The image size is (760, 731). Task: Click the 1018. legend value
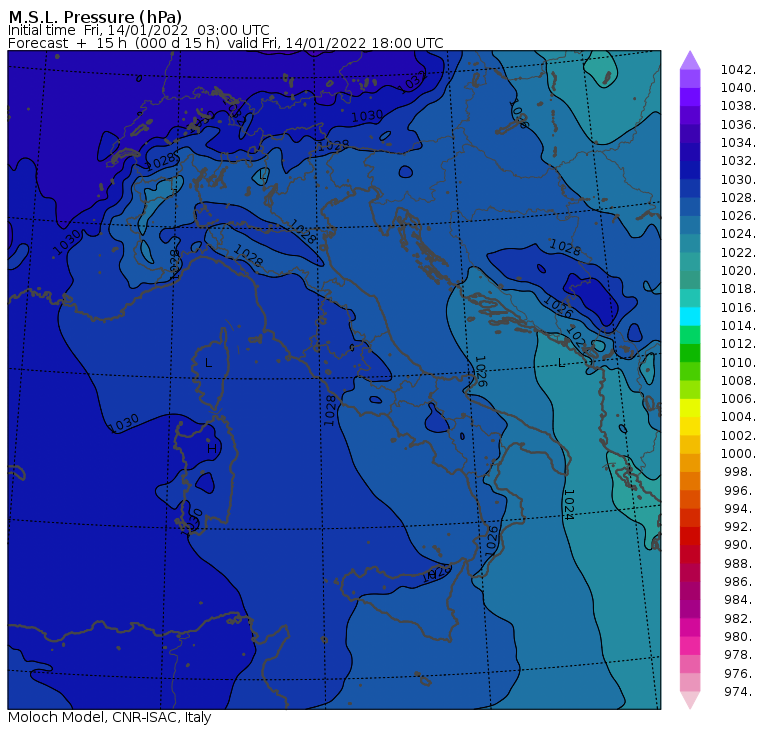[x=738, y=288]
